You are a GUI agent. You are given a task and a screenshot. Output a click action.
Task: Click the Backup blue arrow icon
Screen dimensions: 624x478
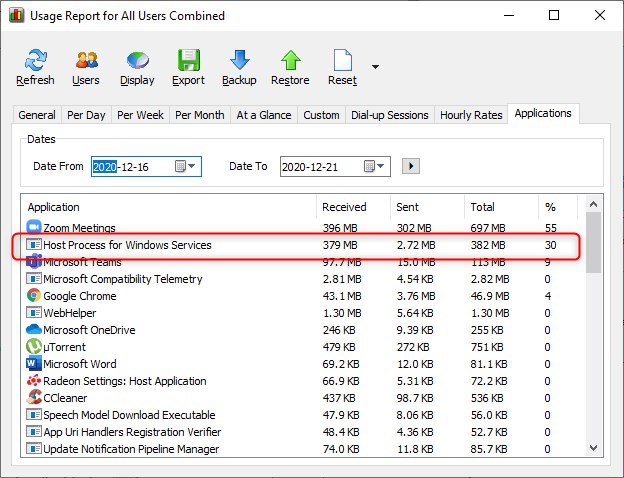240,60
